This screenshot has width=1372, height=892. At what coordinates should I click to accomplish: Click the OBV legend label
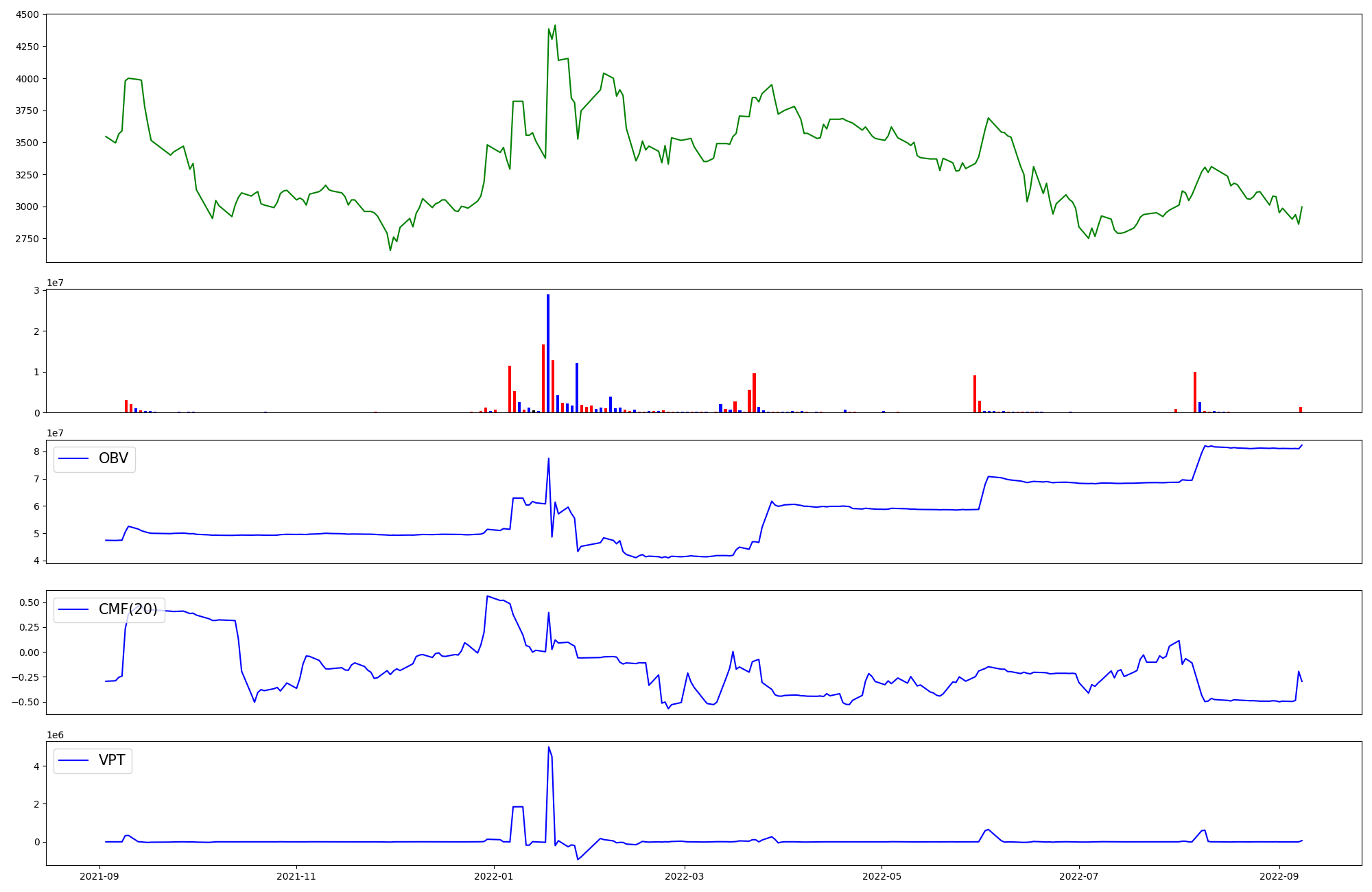pyautogui.click(x=113, y=458)
